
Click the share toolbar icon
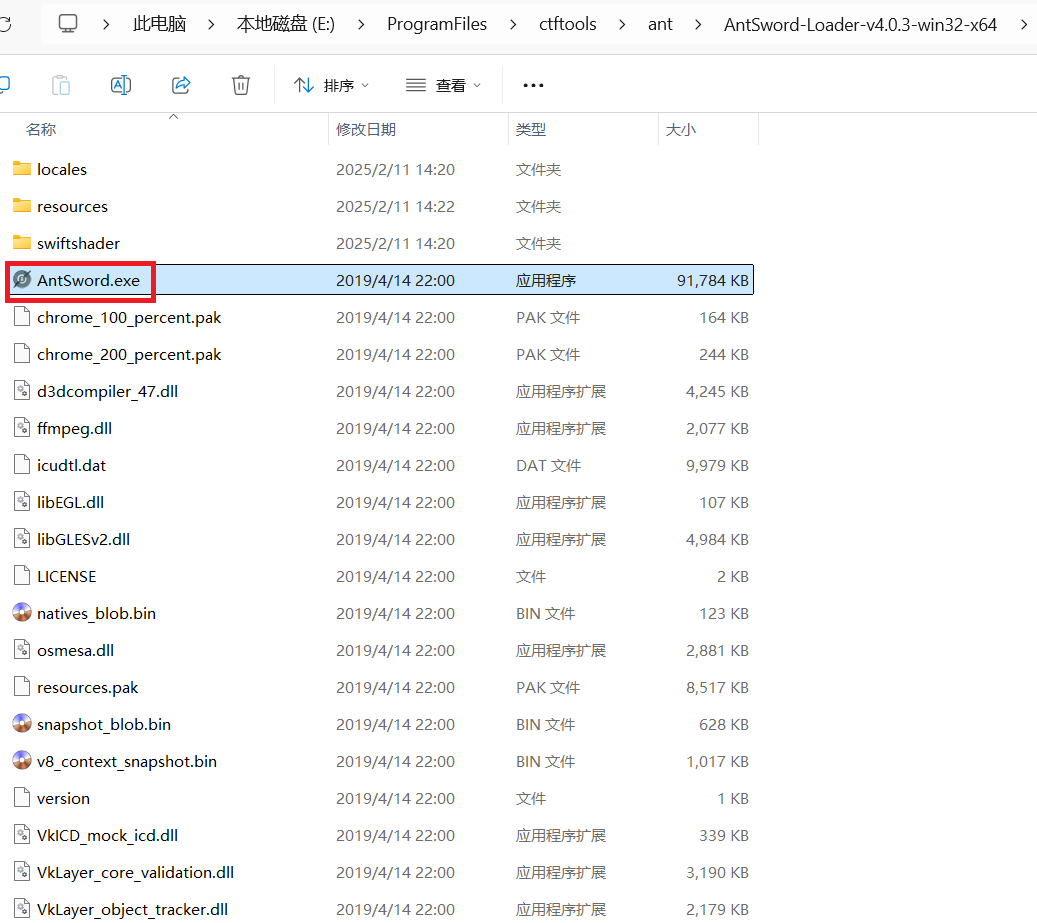click(x=181, y=85)
